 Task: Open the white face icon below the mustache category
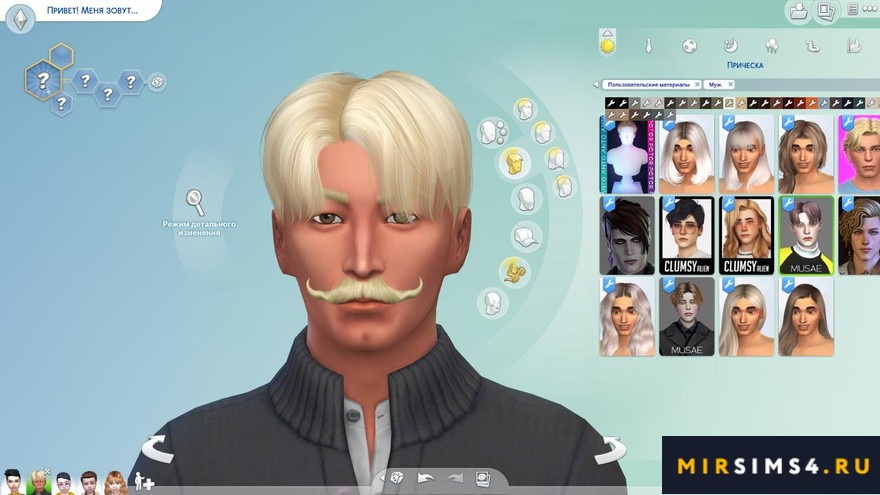pyautogui.click(x=493, y=302)
